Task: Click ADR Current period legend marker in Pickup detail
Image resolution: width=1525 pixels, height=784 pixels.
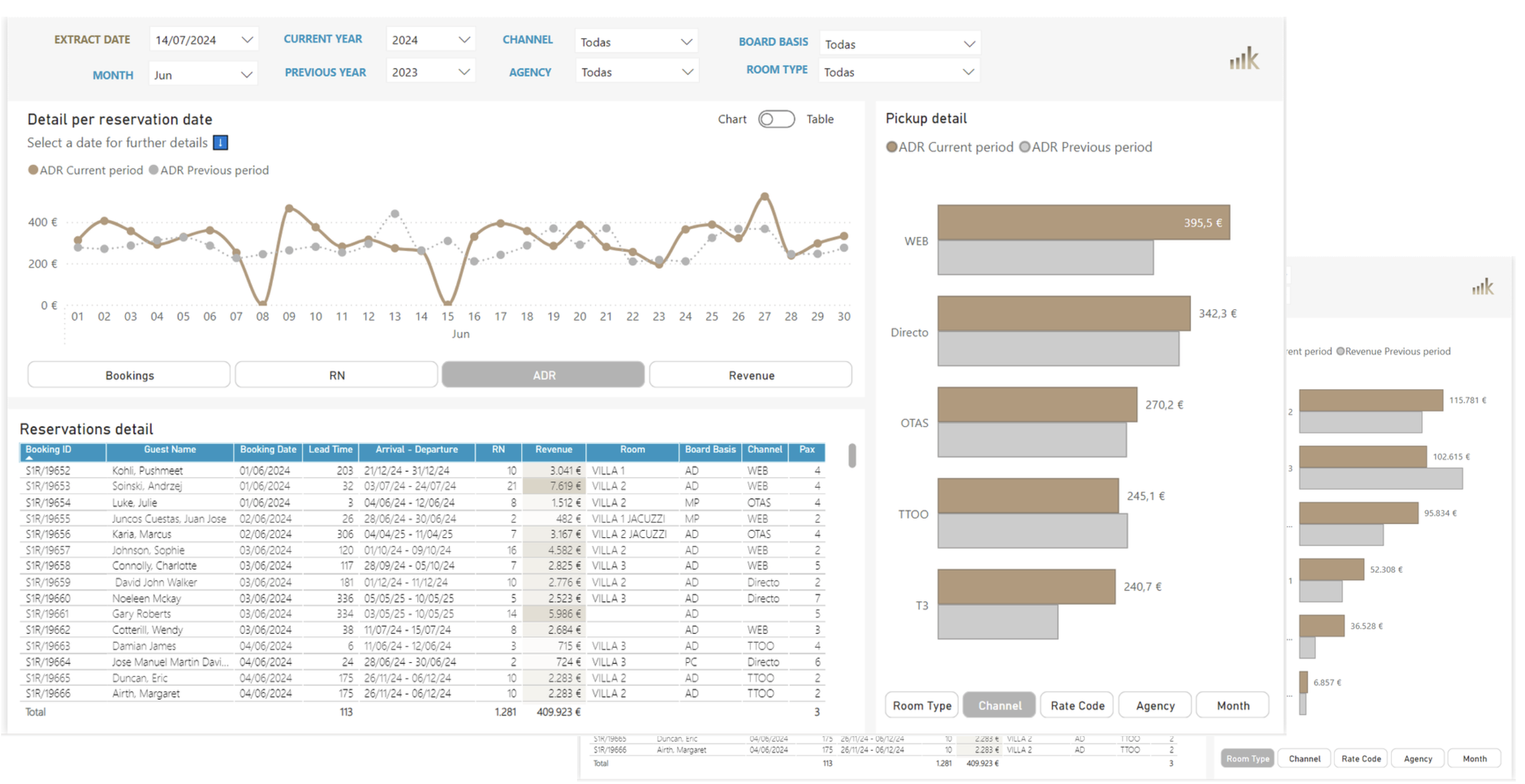Action: [892, 147]
